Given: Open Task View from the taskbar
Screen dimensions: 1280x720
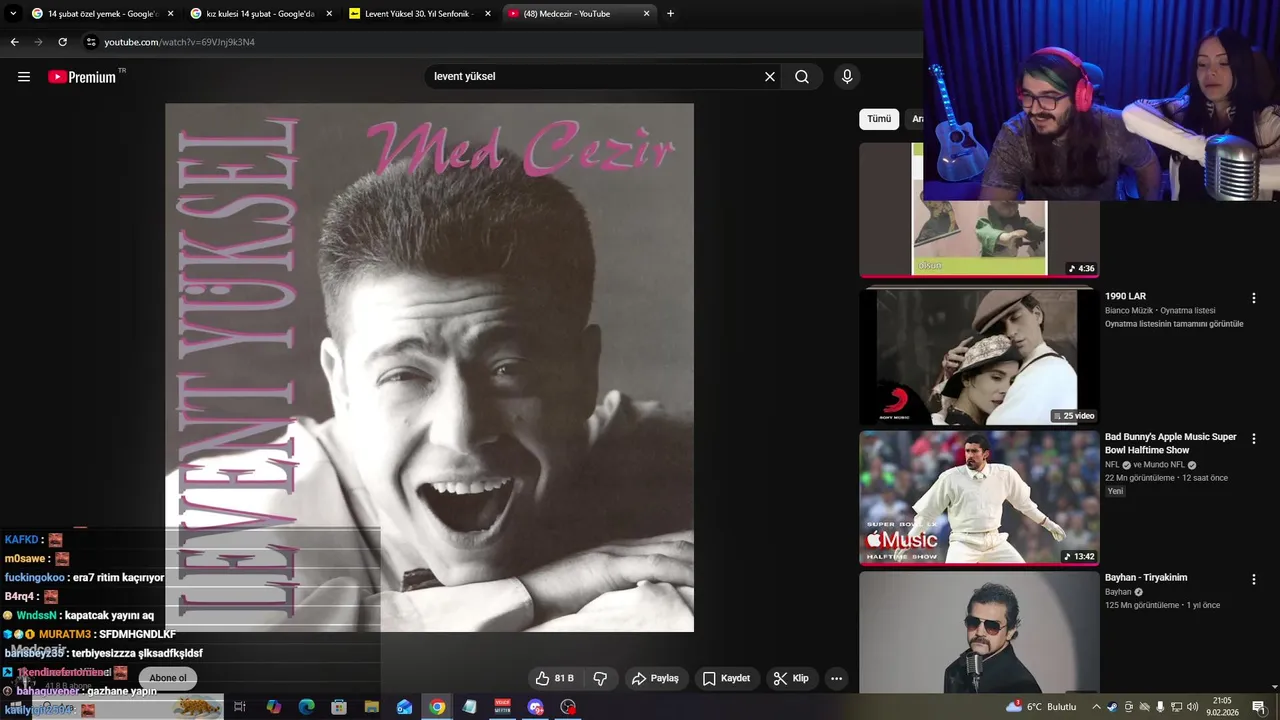Looking at the screenshot, I should click(240, 707).
